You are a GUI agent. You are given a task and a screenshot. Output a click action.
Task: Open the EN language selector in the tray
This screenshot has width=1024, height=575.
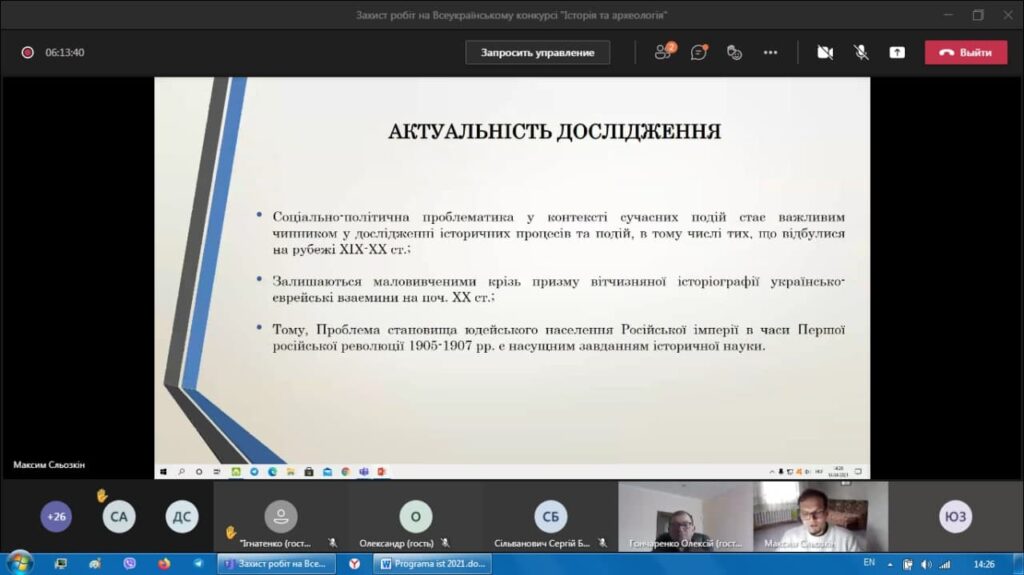click(869, 563)
